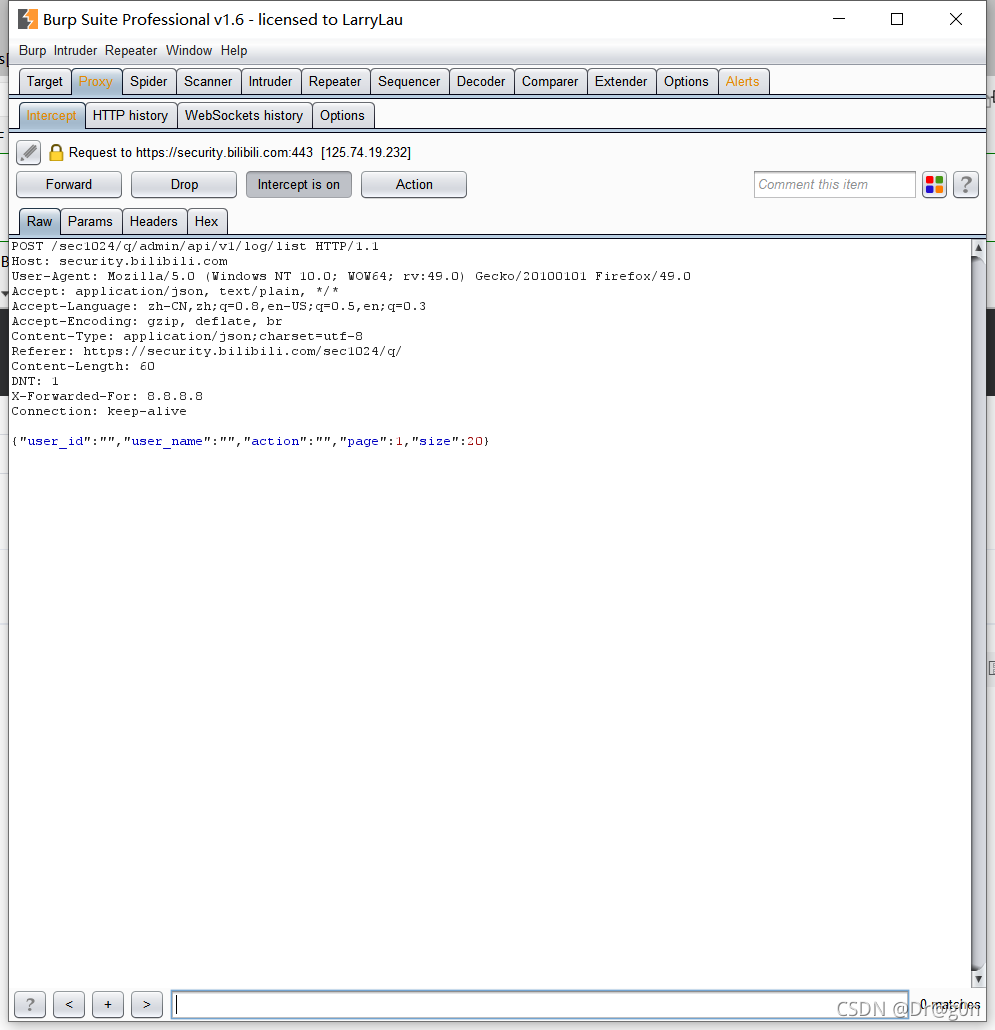Click the JSON body line with user_id
Screen dimensions: 995x1030
click(250, 441)
